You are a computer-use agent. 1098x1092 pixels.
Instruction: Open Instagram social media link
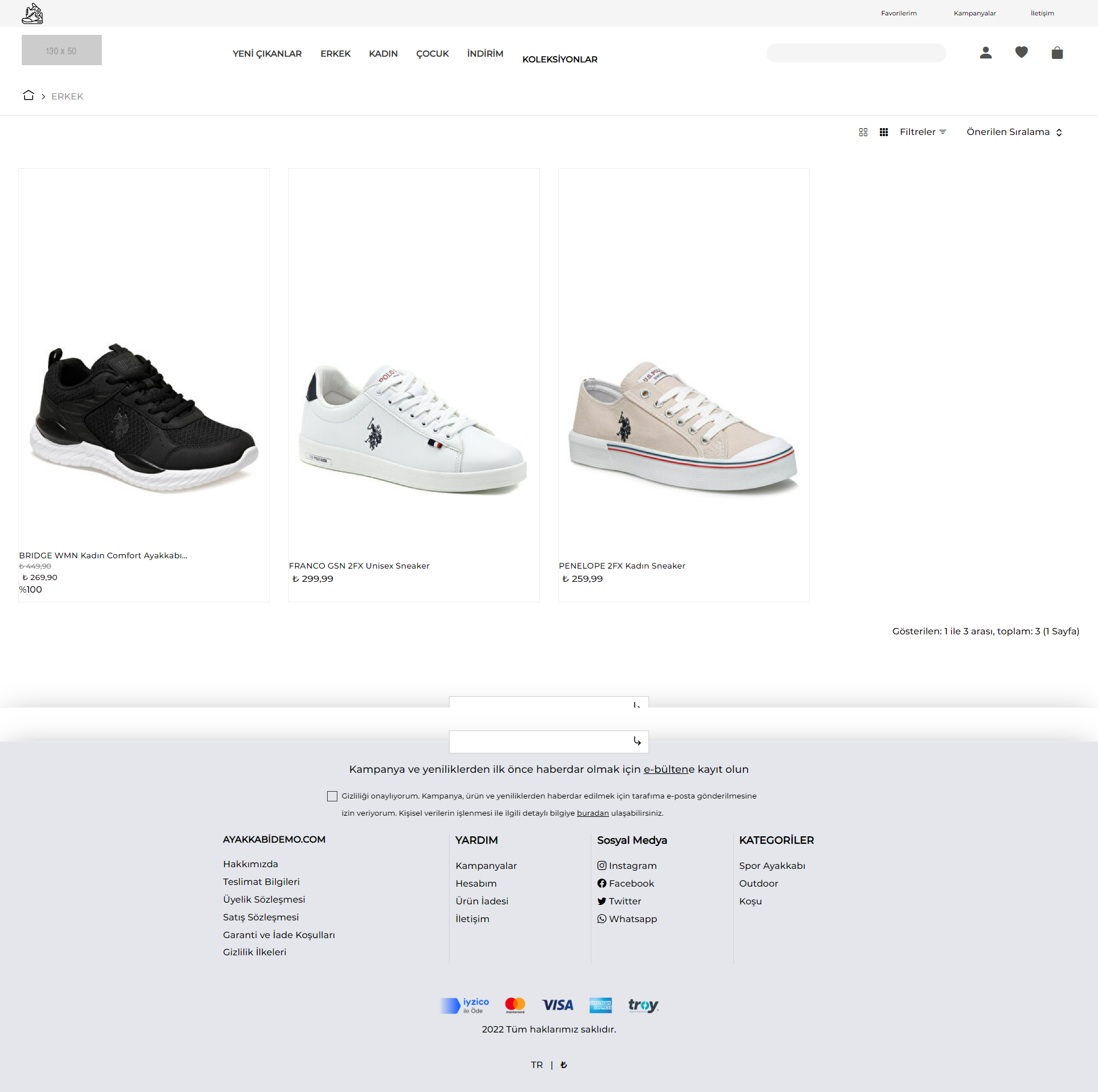tap(627, 865)
